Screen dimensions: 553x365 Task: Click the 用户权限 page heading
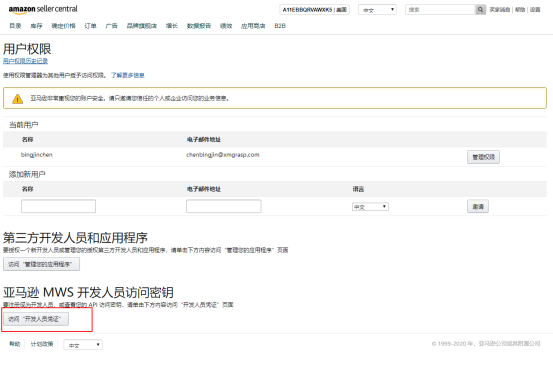27,49
